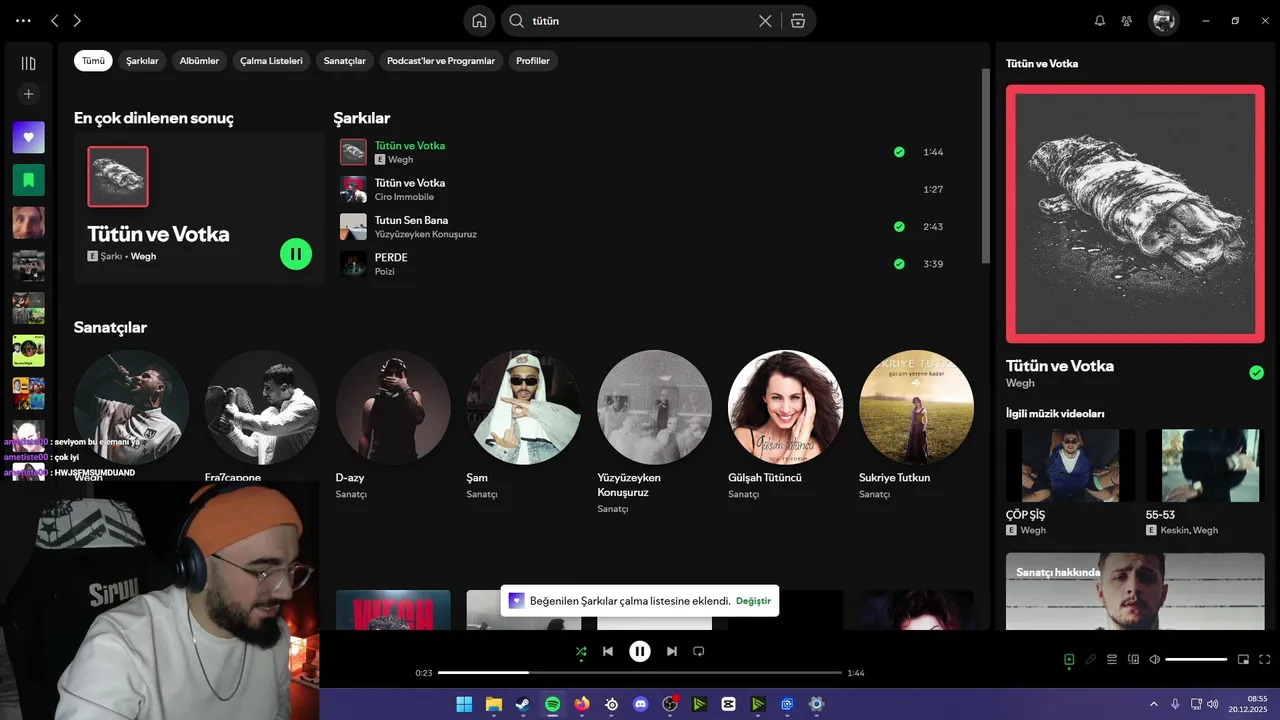Open the queue icon
Image resolution: width=1280 pixels, height=720 pixels.
click(x=1112, y=659)
